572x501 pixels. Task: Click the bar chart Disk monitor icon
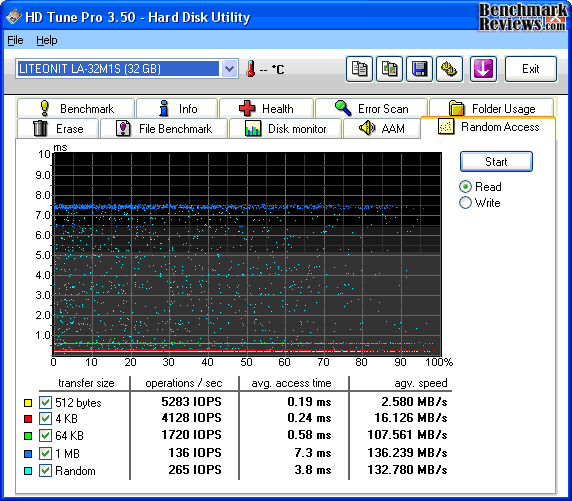[x=253, y=128]
